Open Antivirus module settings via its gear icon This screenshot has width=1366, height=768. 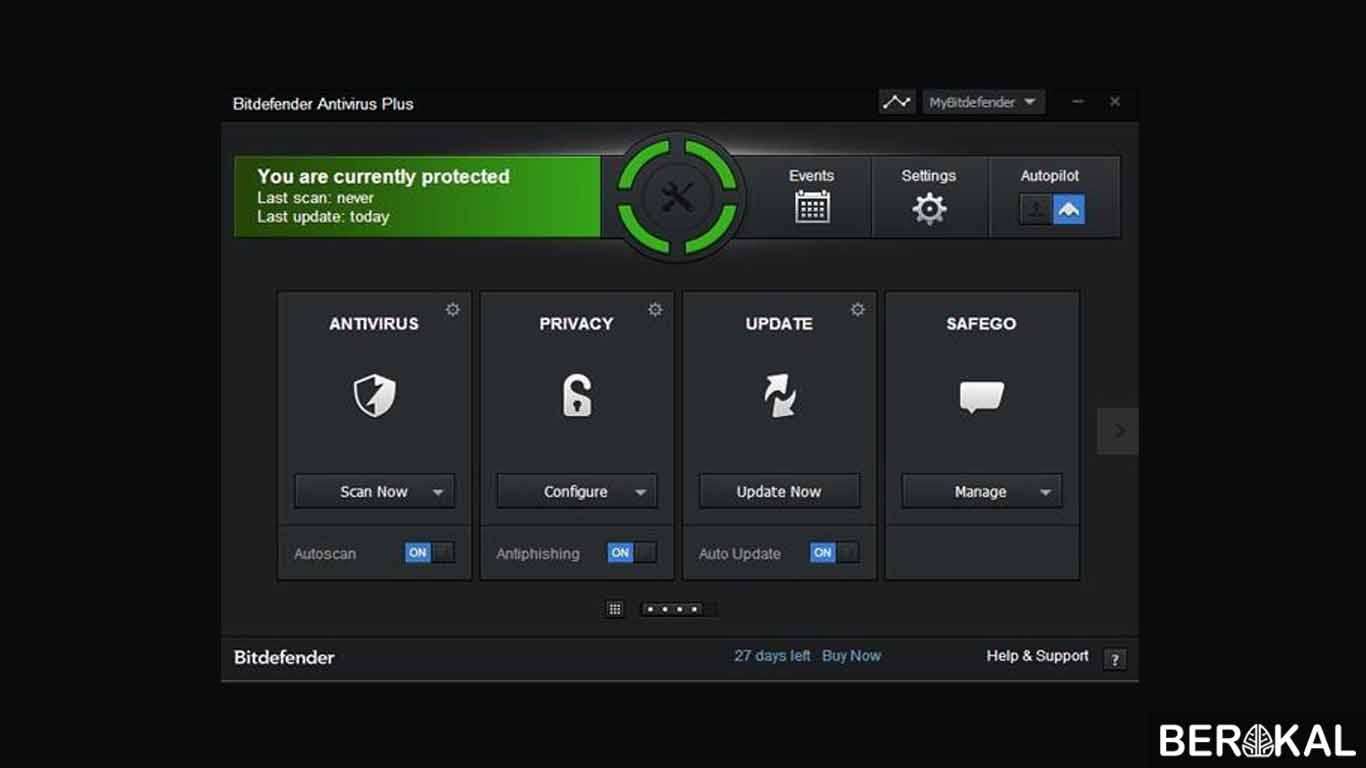coord(452,310)
